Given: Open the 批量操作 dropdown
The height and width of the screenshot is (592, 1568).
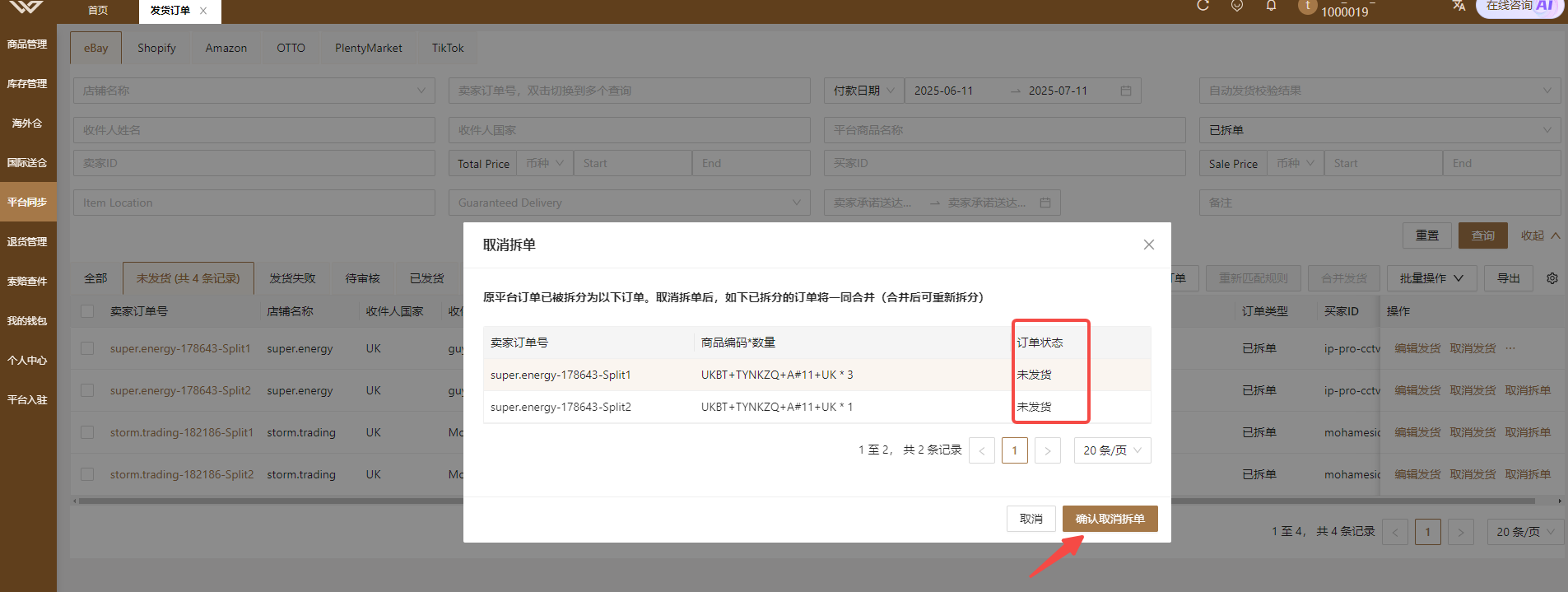Looking at the screenshot, I should [x=1432, y=278].
